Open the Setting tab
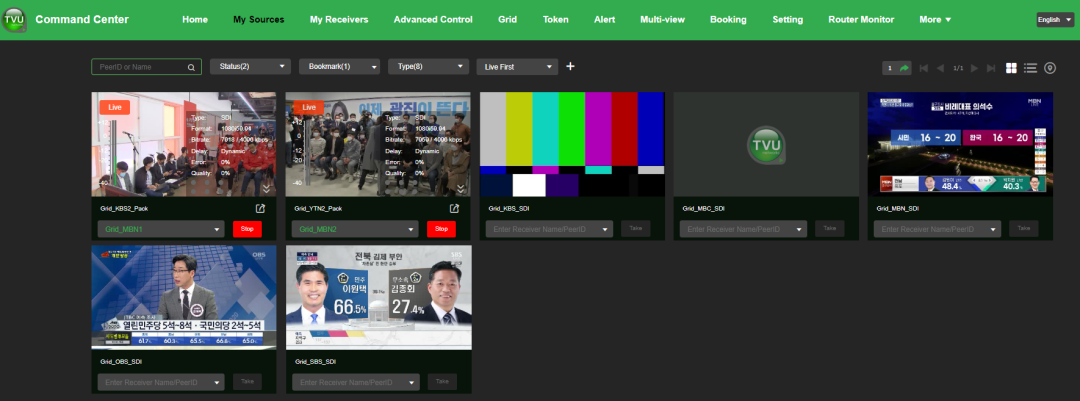The width and height of the screenshot is (1080, 401). 787,20
